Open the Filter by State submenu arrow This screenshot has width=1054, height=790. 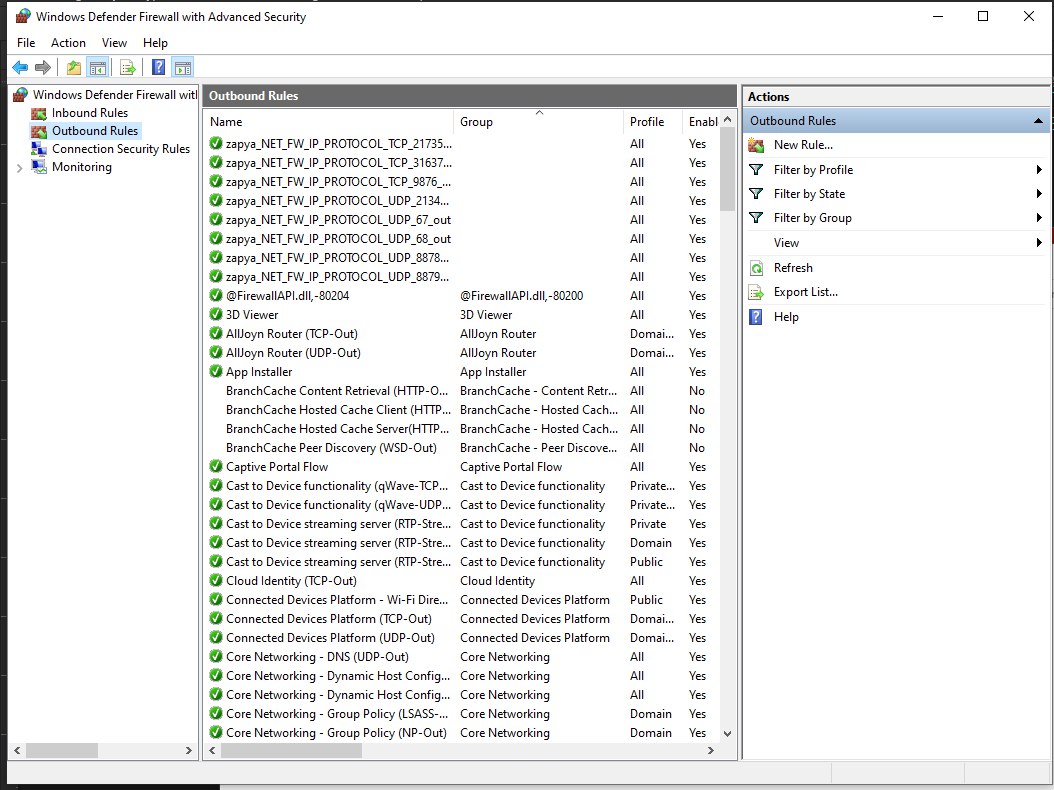tap(1039, 194)
